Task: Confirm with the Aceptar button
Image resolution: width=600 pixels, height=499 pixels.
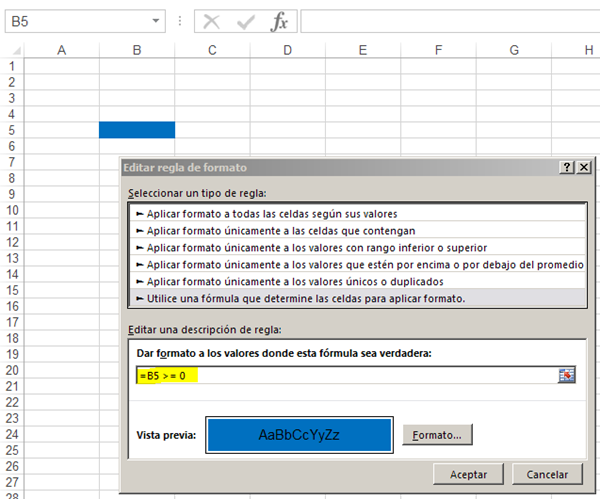Action: [x=468, y=474]
